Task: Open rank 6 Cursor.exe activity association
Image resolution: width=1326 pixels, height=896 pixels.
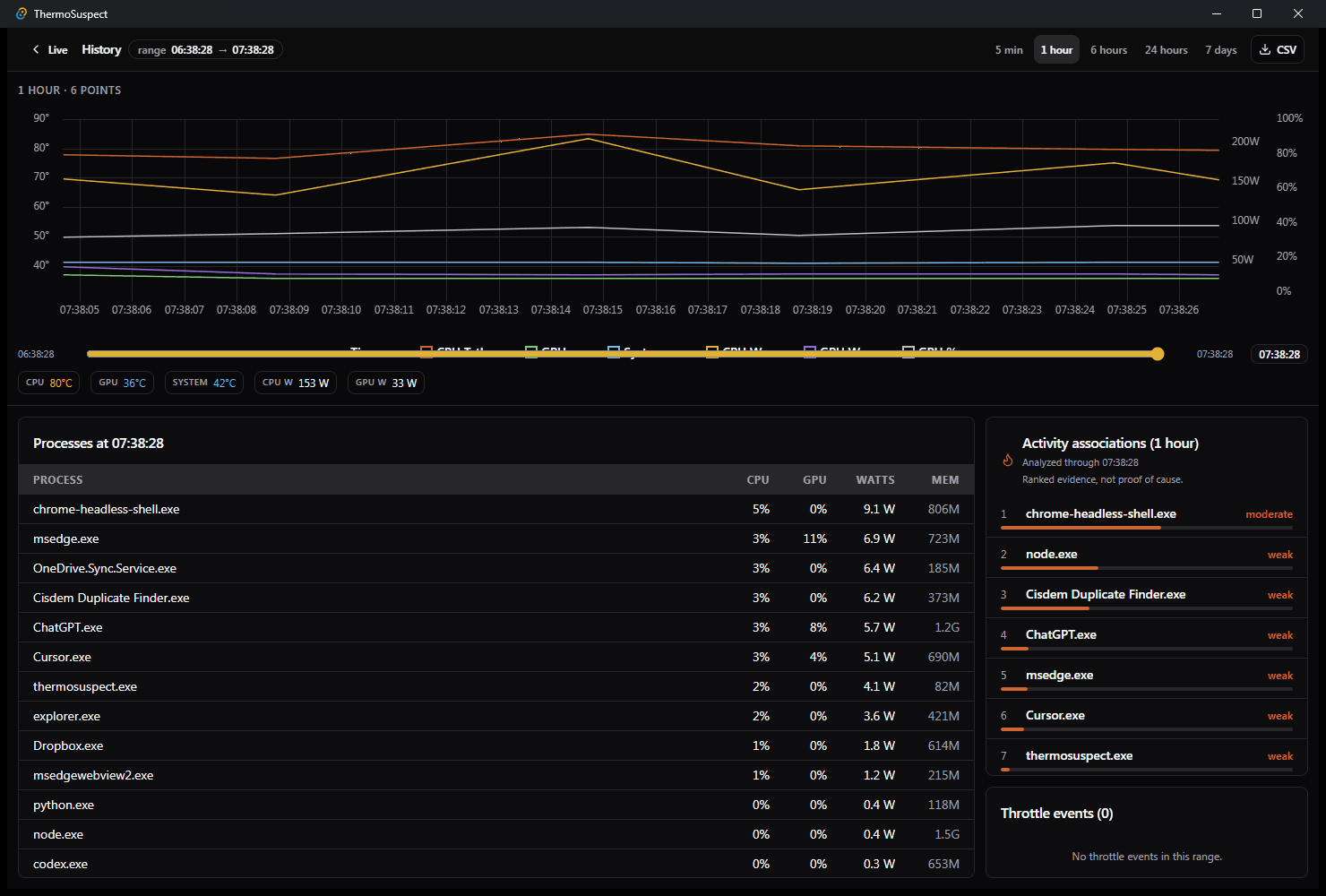Action: coord(1147,719)
